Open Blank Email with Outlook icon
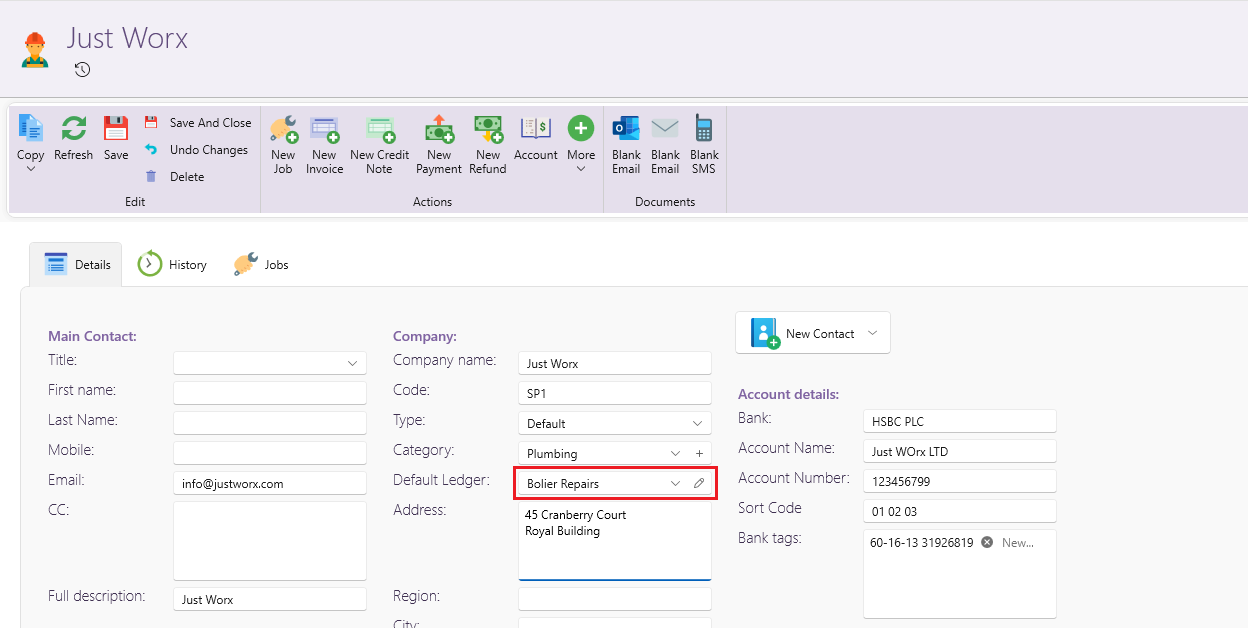This screenshot has width=1248, height=628. (x=626, y=130)
